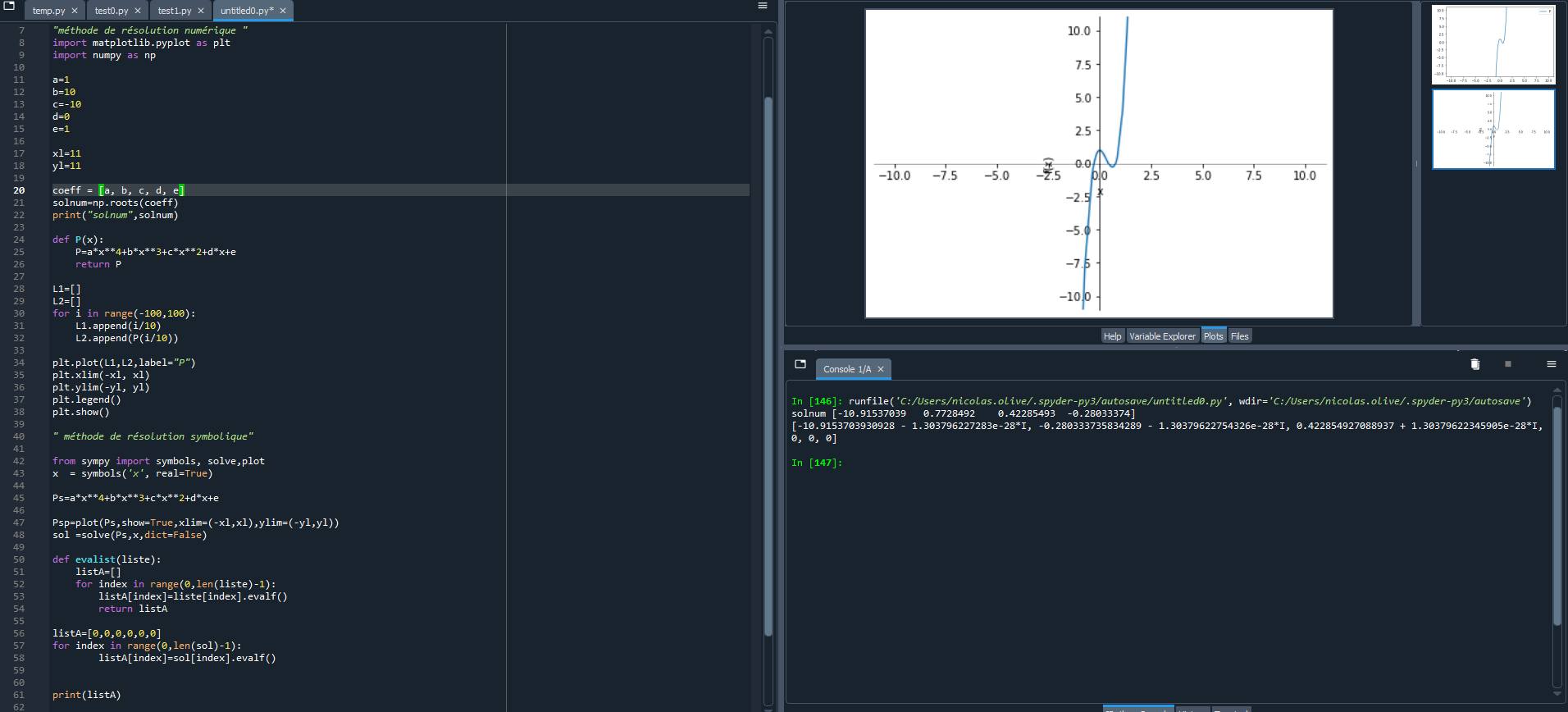The width and height of the screenshot is (1568, 712).
Task: Close the test0.py tab
Action: (138, 11)
